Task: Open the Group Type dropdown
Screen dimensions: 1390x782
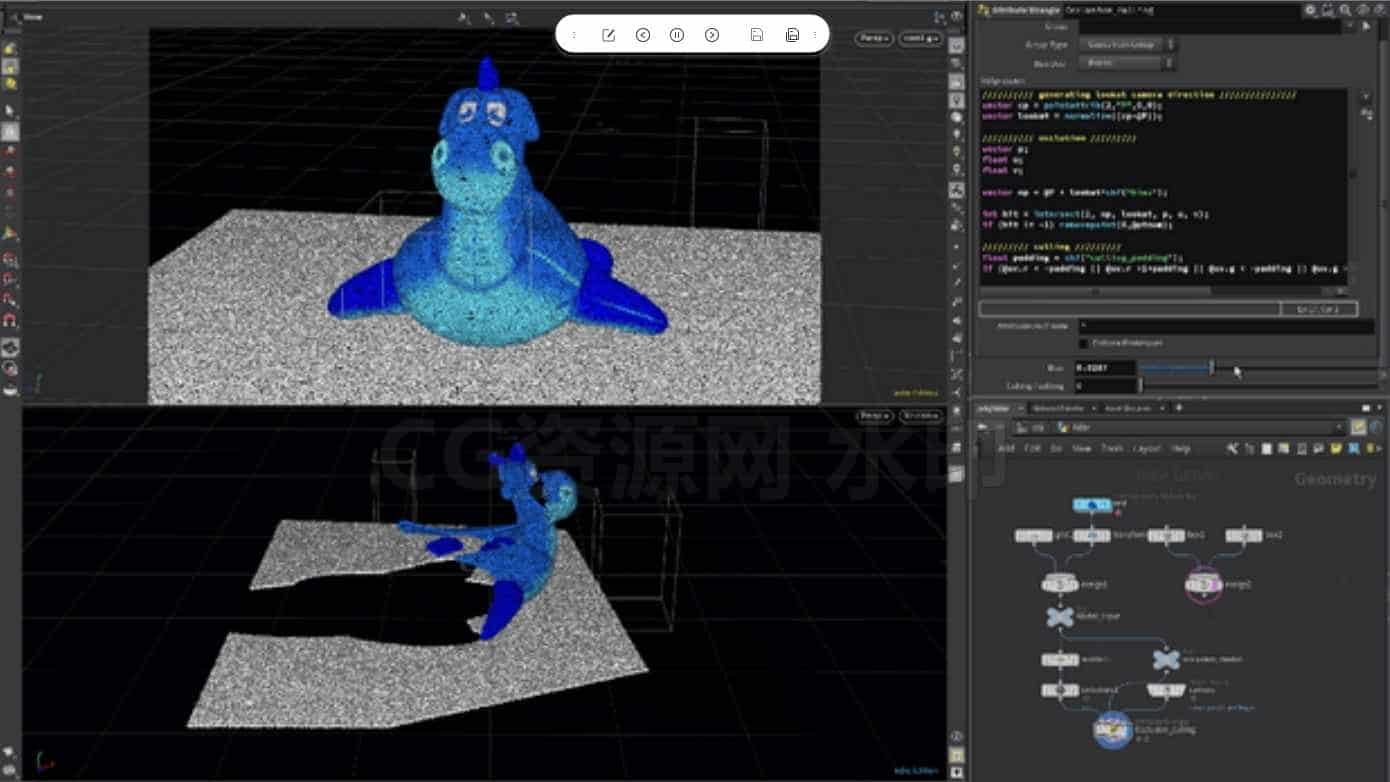Action: click(1127, 45)
